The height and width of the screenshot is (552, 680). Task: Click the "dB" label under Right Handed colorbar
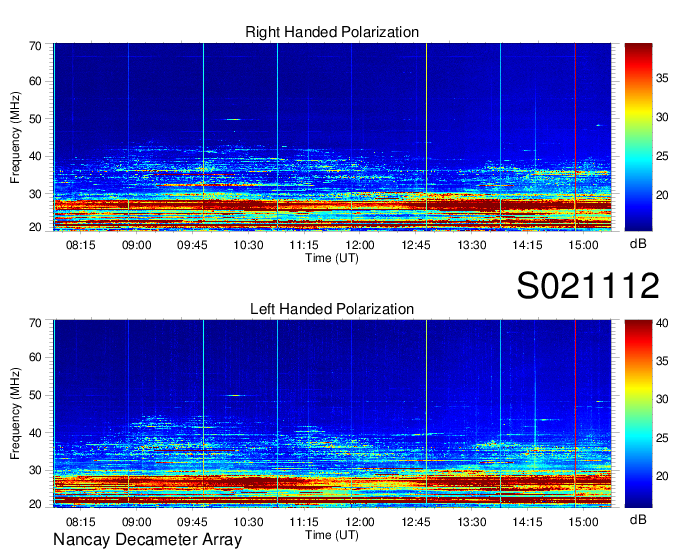click(638, 244)
